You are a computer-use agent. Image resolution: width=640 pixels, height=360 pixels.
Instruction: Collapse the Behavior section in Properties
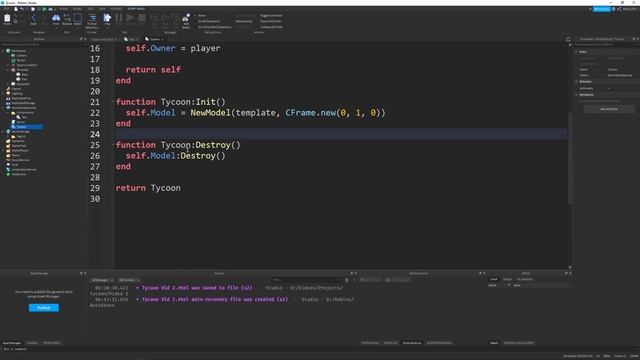pyautogui.click(x=577, y=82)
